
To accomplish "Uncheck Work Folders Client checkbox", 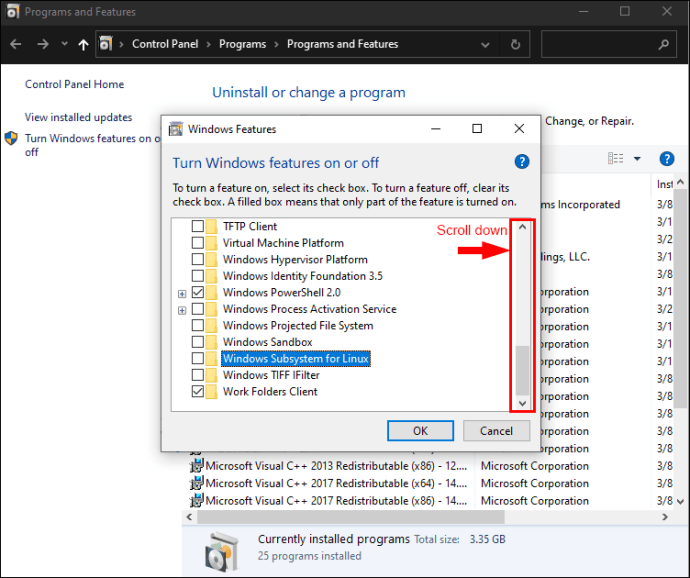I will [x=198, y=391].
